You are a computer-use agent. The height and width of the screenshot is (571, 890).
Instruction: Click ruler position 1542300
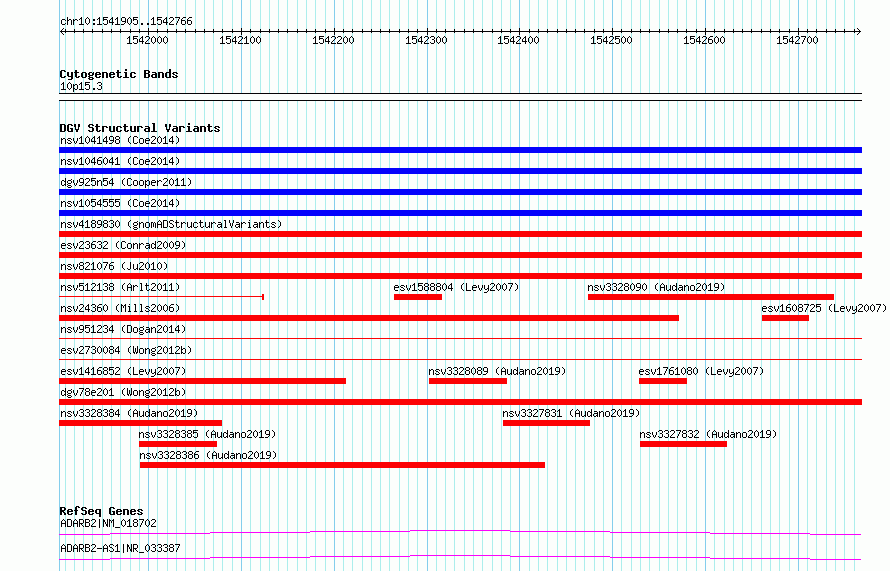coord(426,40)
